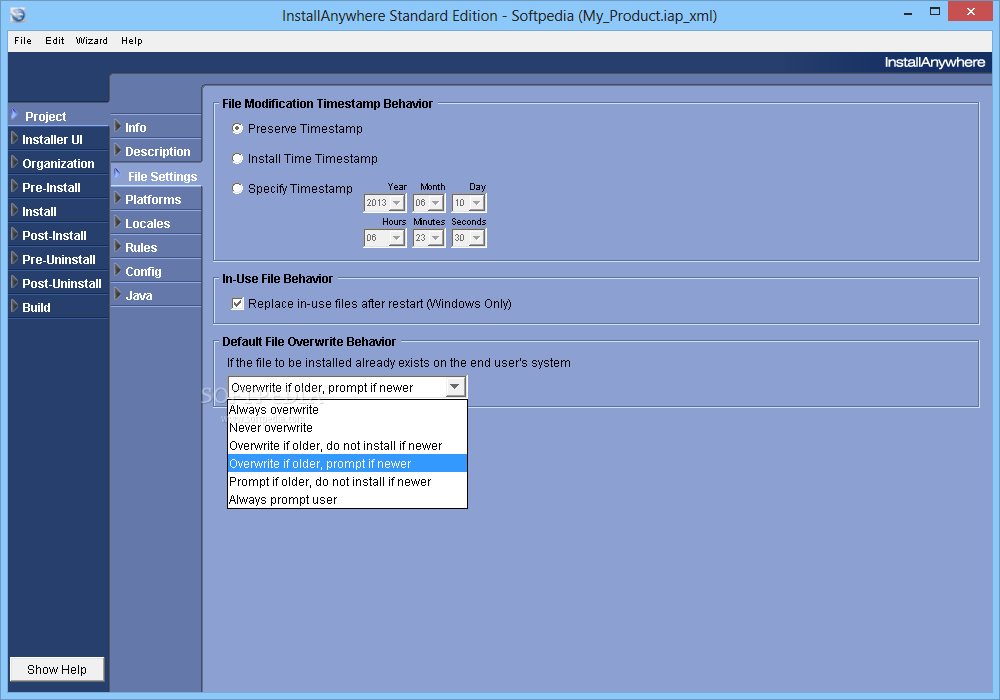Minimize the InstallAnywhere window
This screenshot has height=700, width=1000.
pos(908,12)
